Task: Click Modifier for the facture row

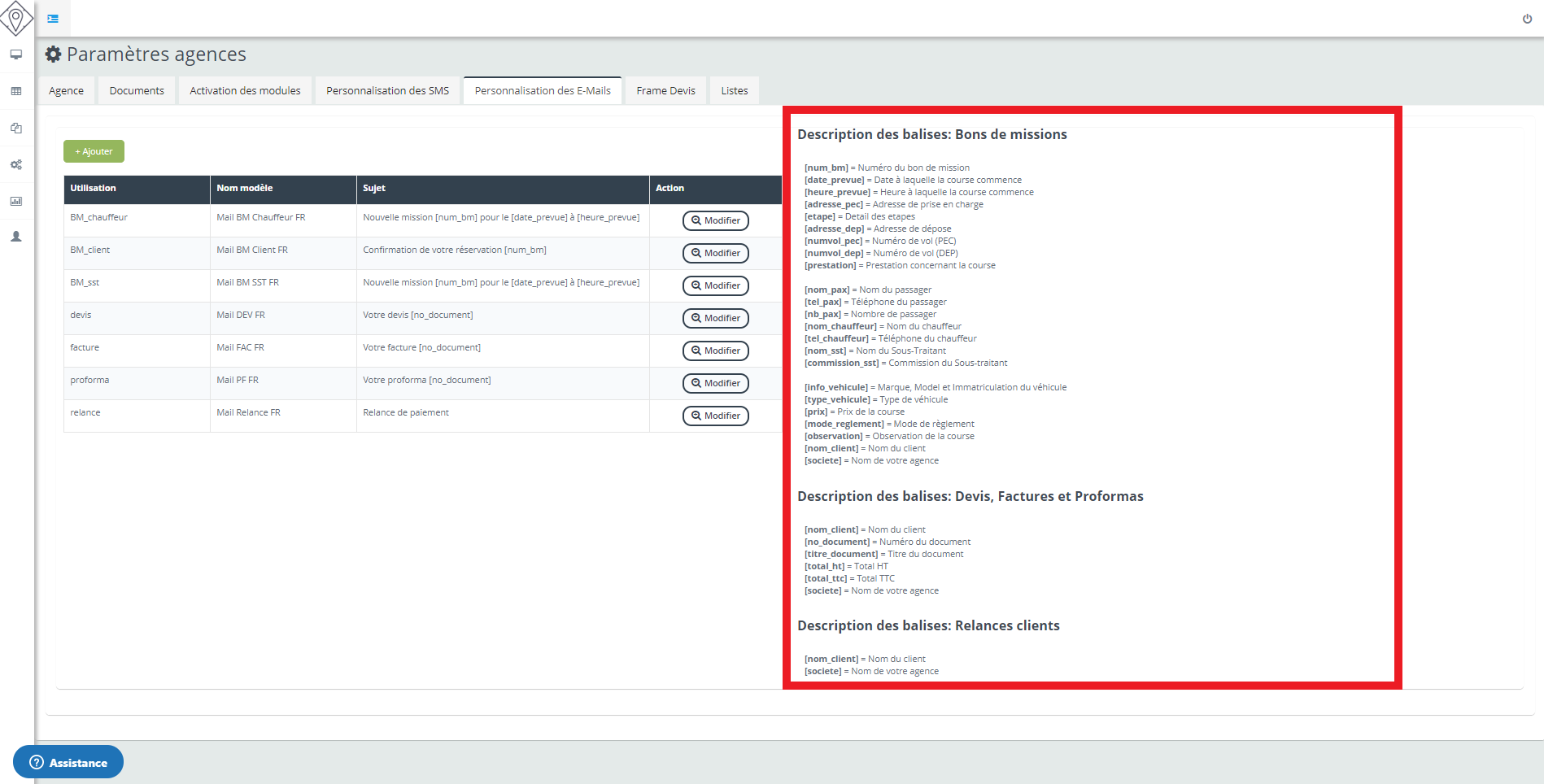Action: coord(715,351)
